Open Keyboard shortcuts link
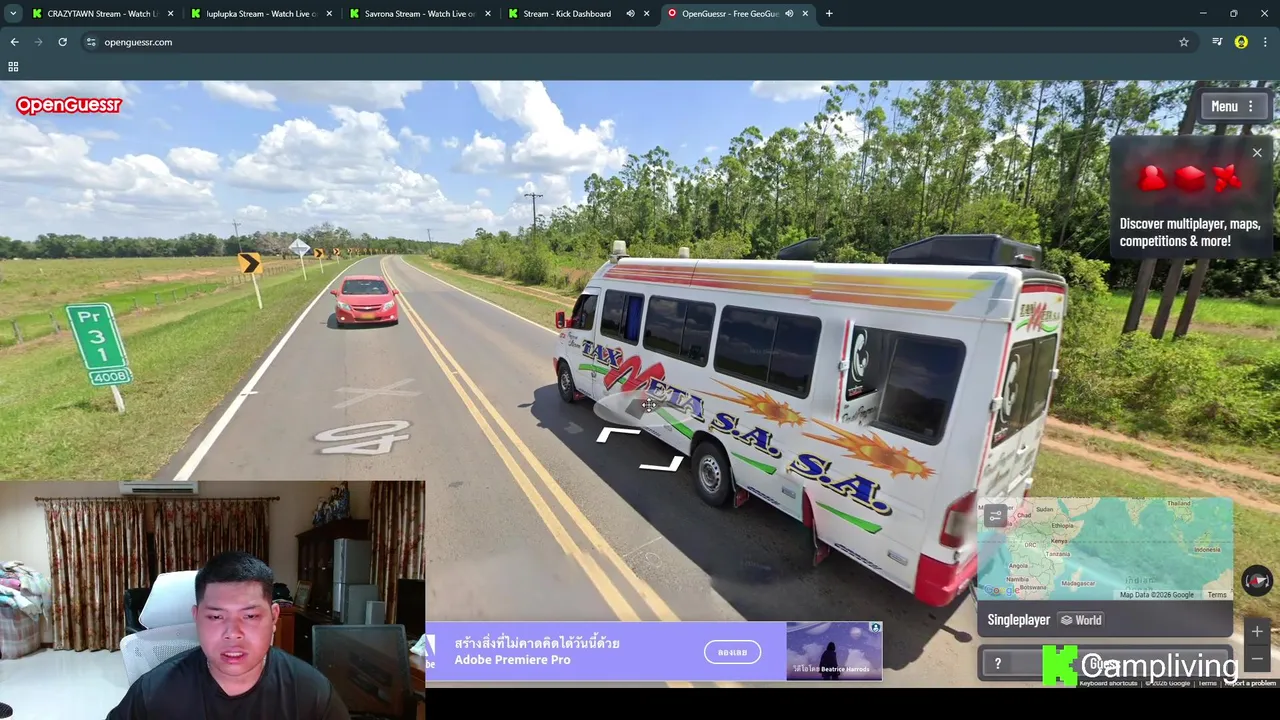1280x720 pixels. click(x=1108, y=683)
